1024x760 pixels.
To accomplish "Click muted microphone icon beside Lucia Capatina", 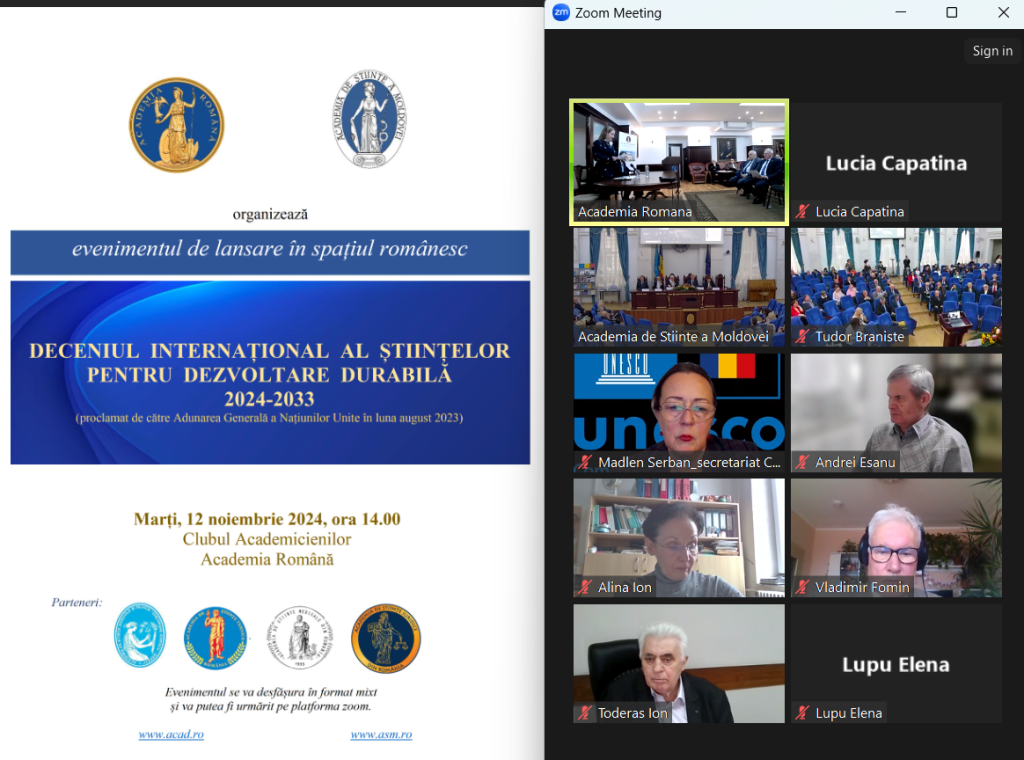I will tap(803, 212).
